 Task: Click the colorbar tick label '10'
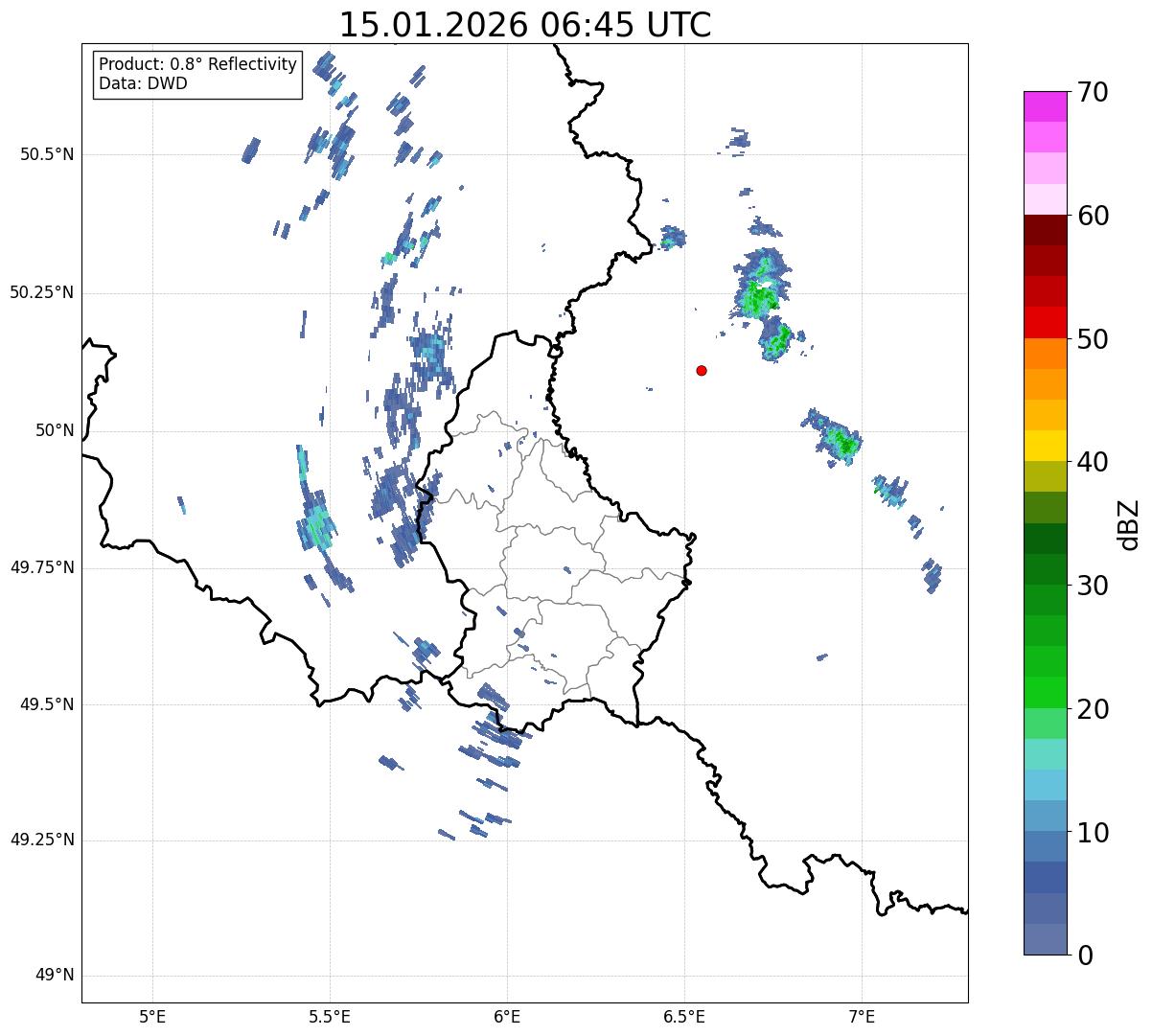(1093, 833)
